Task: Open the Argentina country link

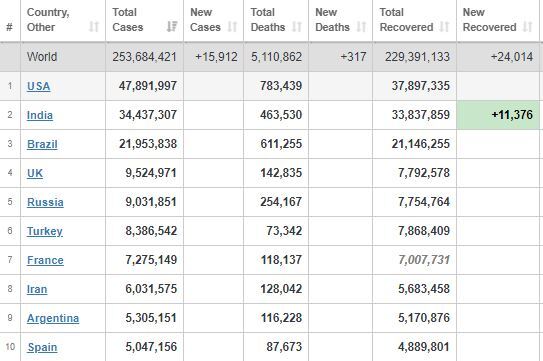Action: (x=53, y=318)
